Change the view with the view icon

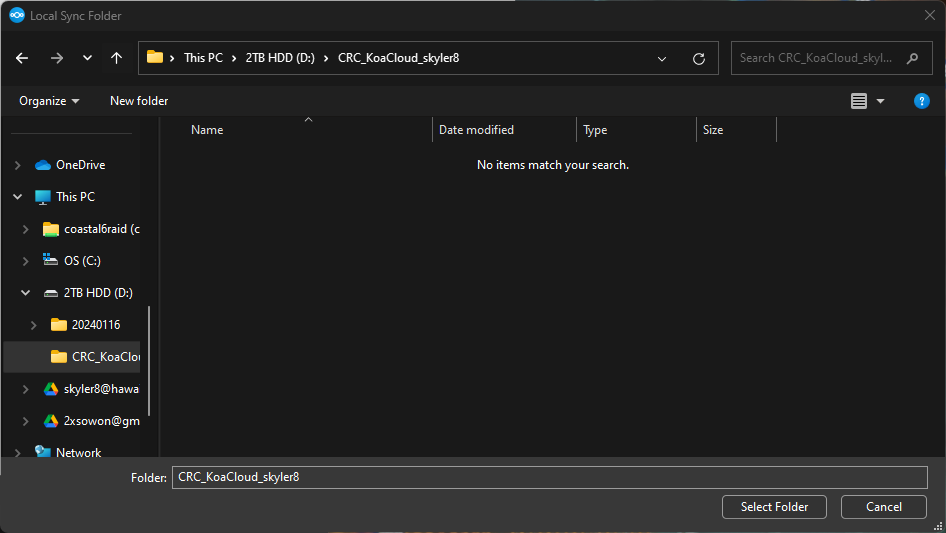[x=859, y=101]
